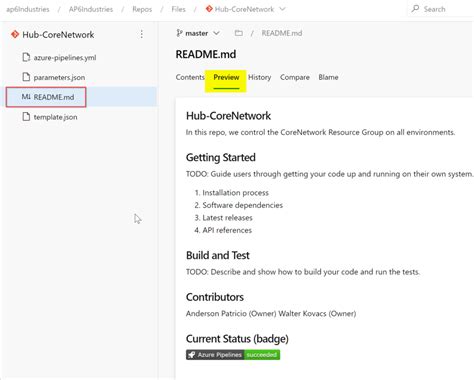Open ap6Industries organization breadcrumb
This screenshot has height=380, width=474.
click(x=28, y=9)
